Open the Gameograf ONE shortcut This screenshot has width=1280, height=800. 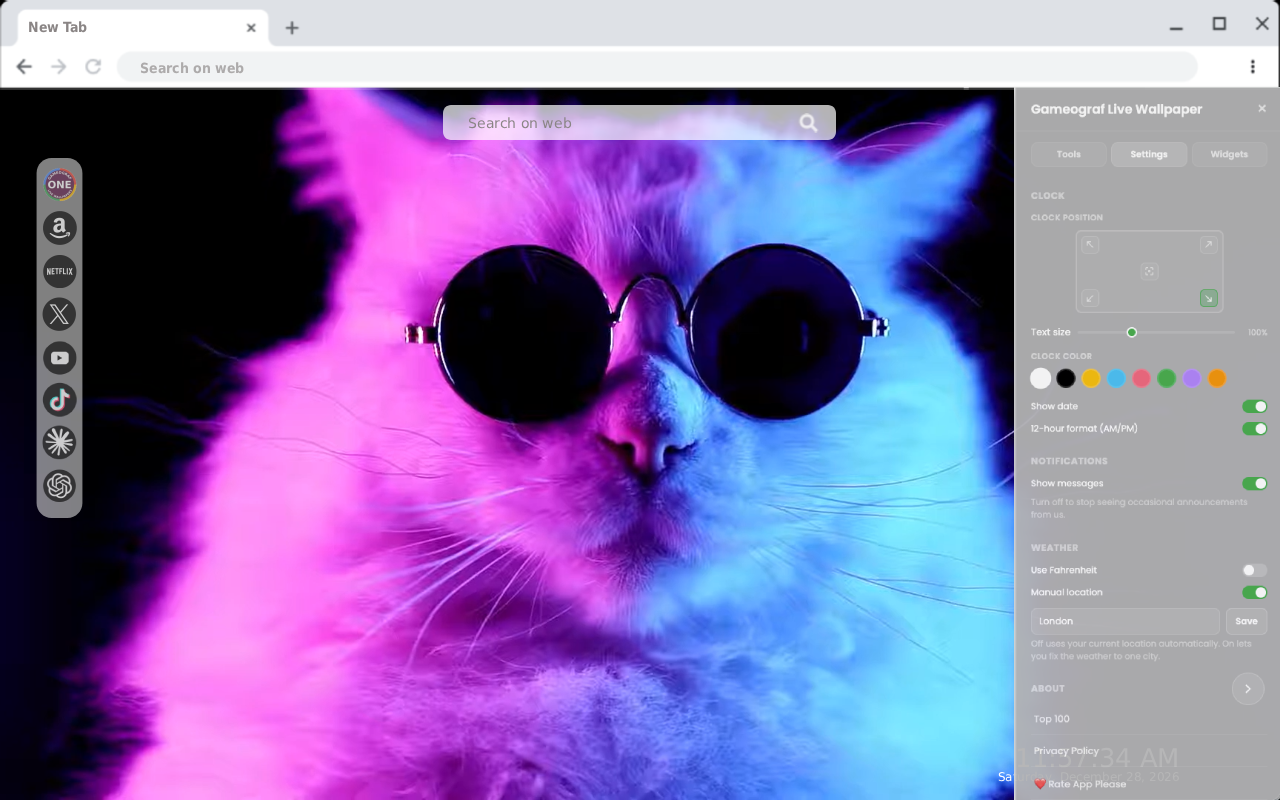point(60,184)
